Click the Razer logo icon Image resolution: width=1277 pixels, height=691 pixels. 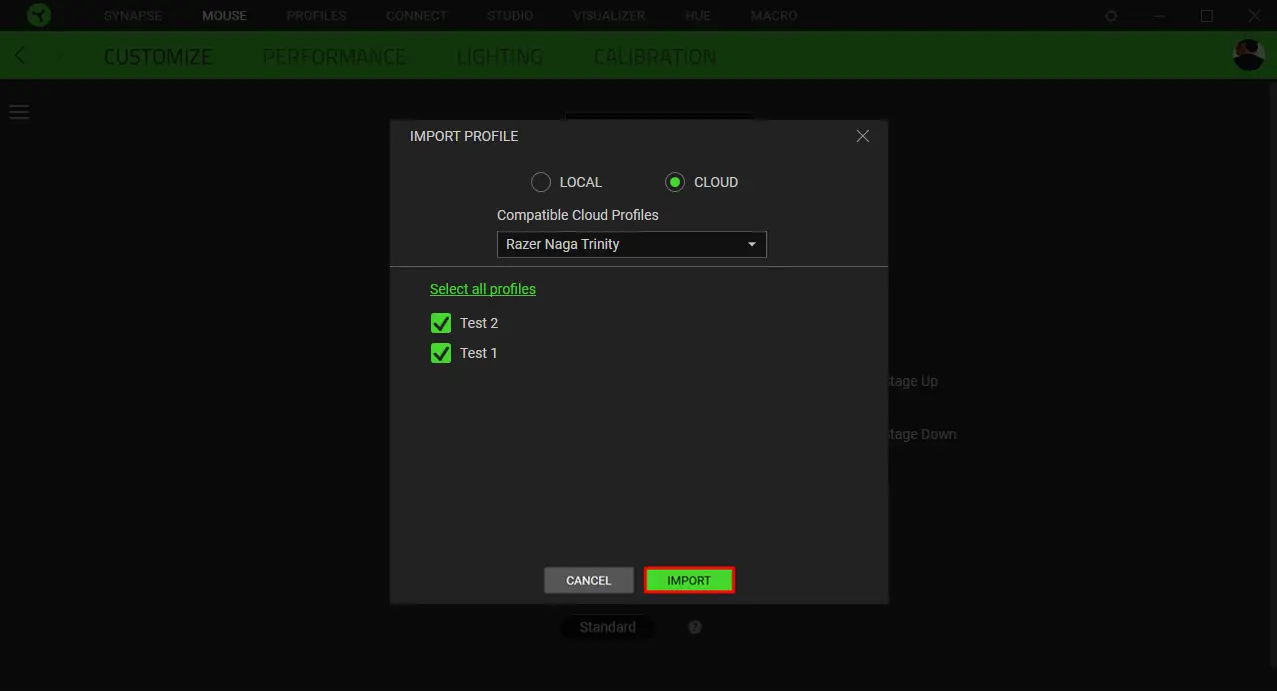[38, 15]
